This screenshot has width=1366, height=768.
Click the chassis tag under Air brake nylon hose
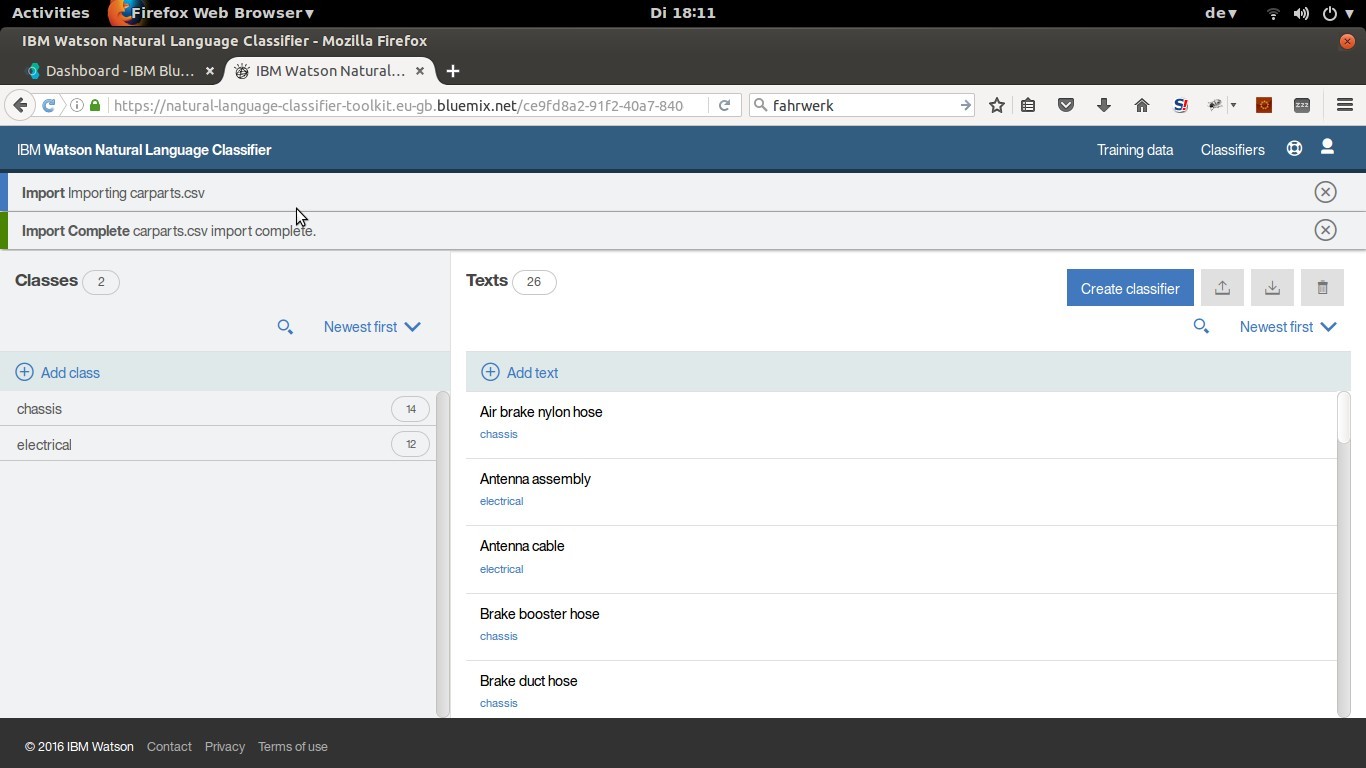coord(499,434)
